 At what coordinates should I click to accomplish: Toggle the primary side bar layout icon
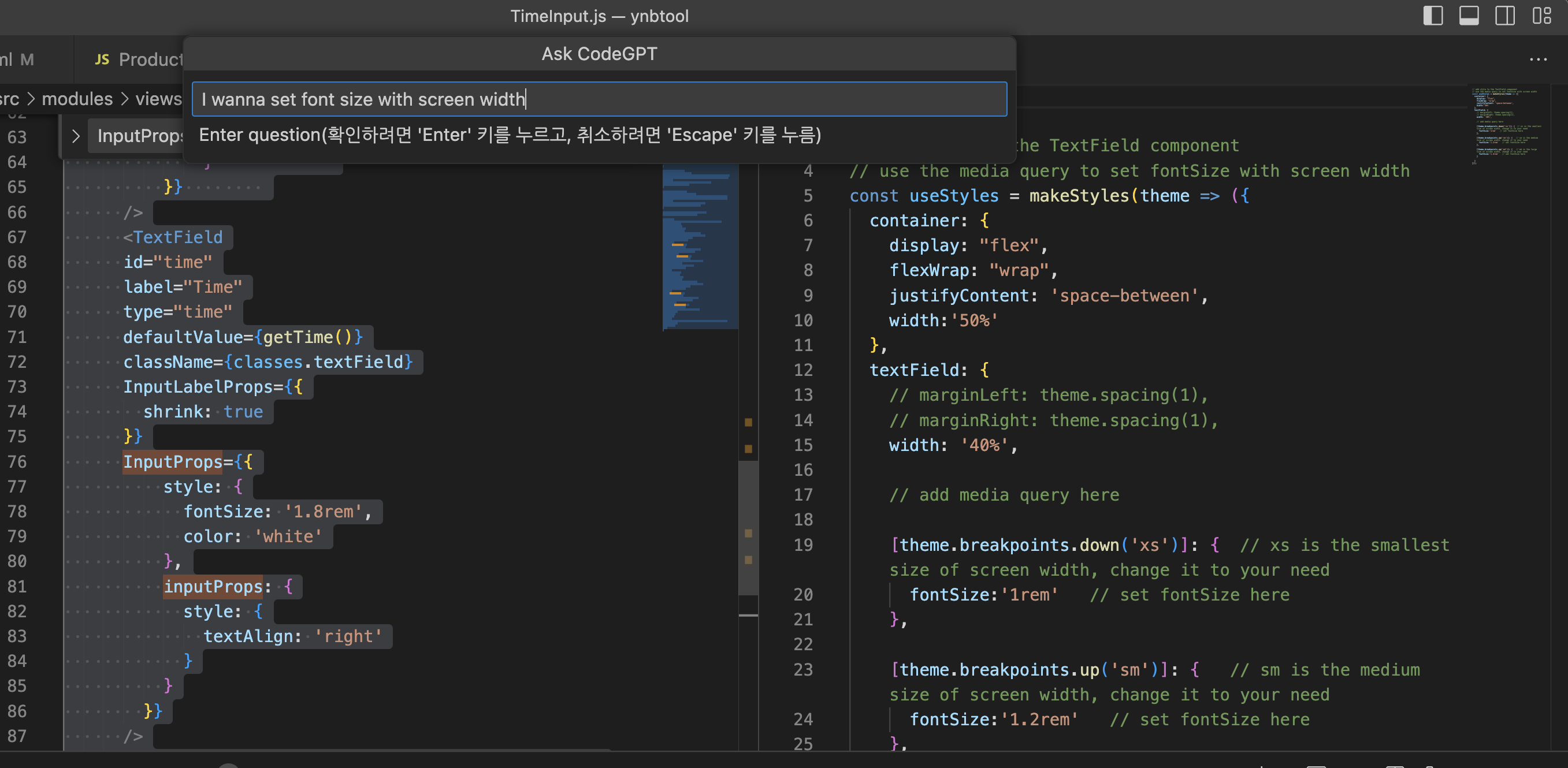click(x=1432, y=15)
